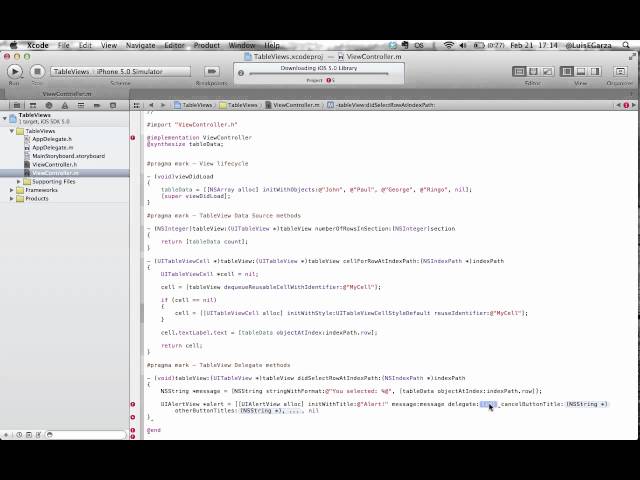Go forward in editor history
Screen dimensions: 640x480
click(163, 105)
